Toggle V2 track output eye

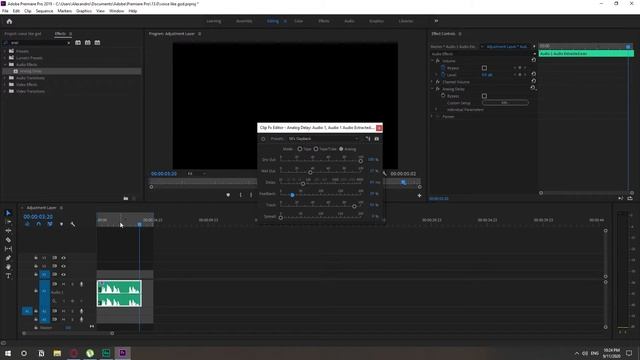click(64, 266)
